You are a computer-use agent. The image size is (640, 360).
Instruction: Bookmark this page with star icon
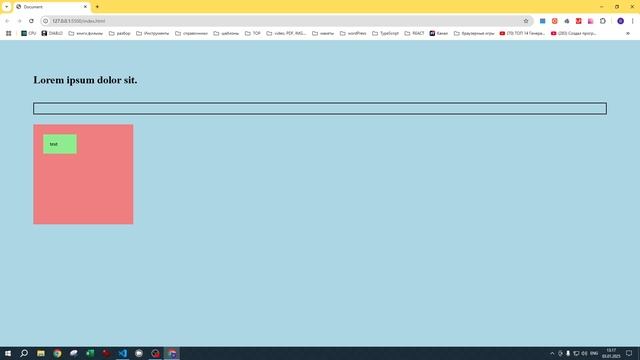point(526,21)
